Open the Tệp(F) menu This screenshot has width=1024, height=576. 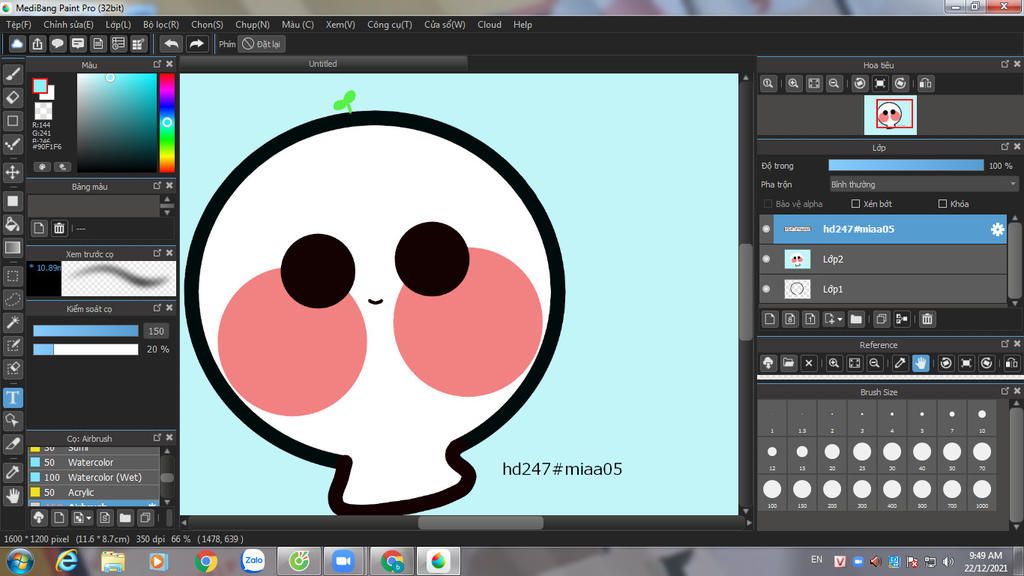(x=18, y=25)
